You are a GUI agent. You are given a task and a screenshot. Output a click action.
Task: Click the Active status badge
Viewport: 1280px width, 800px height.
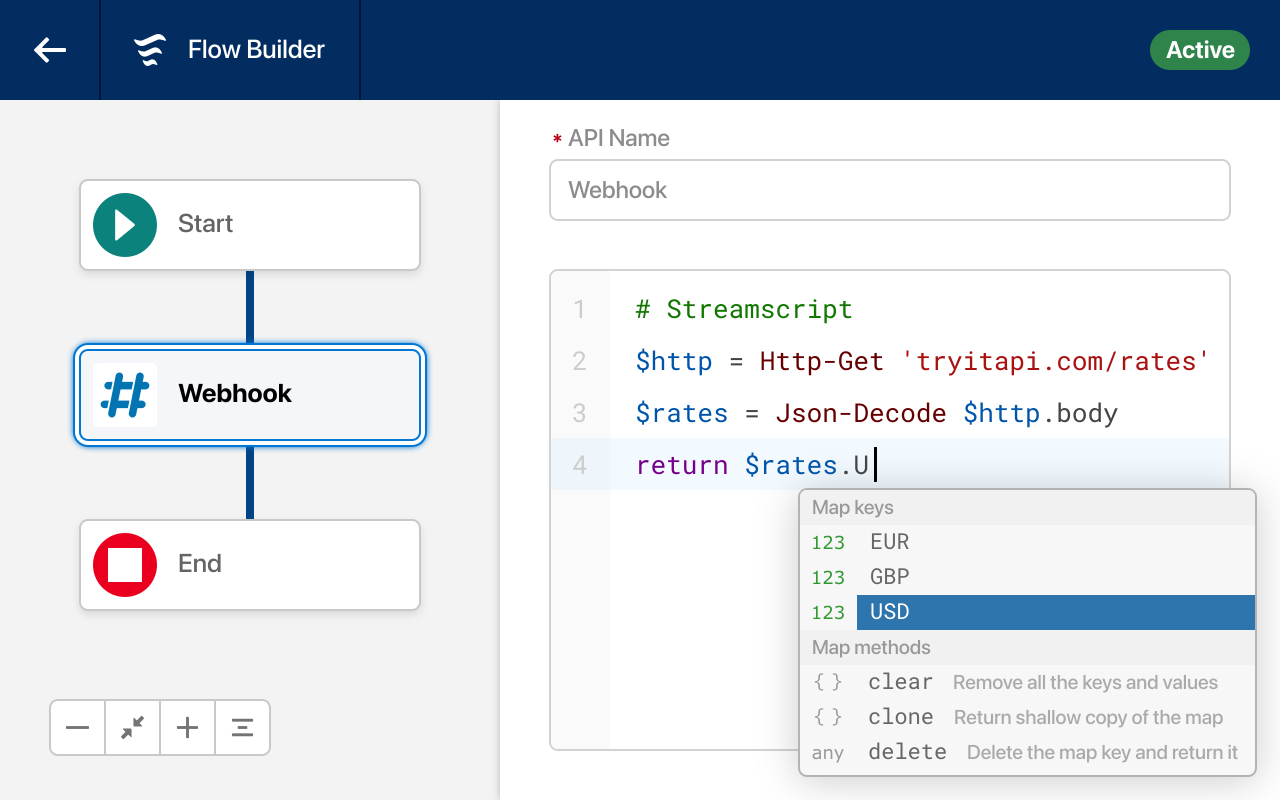1200,50
